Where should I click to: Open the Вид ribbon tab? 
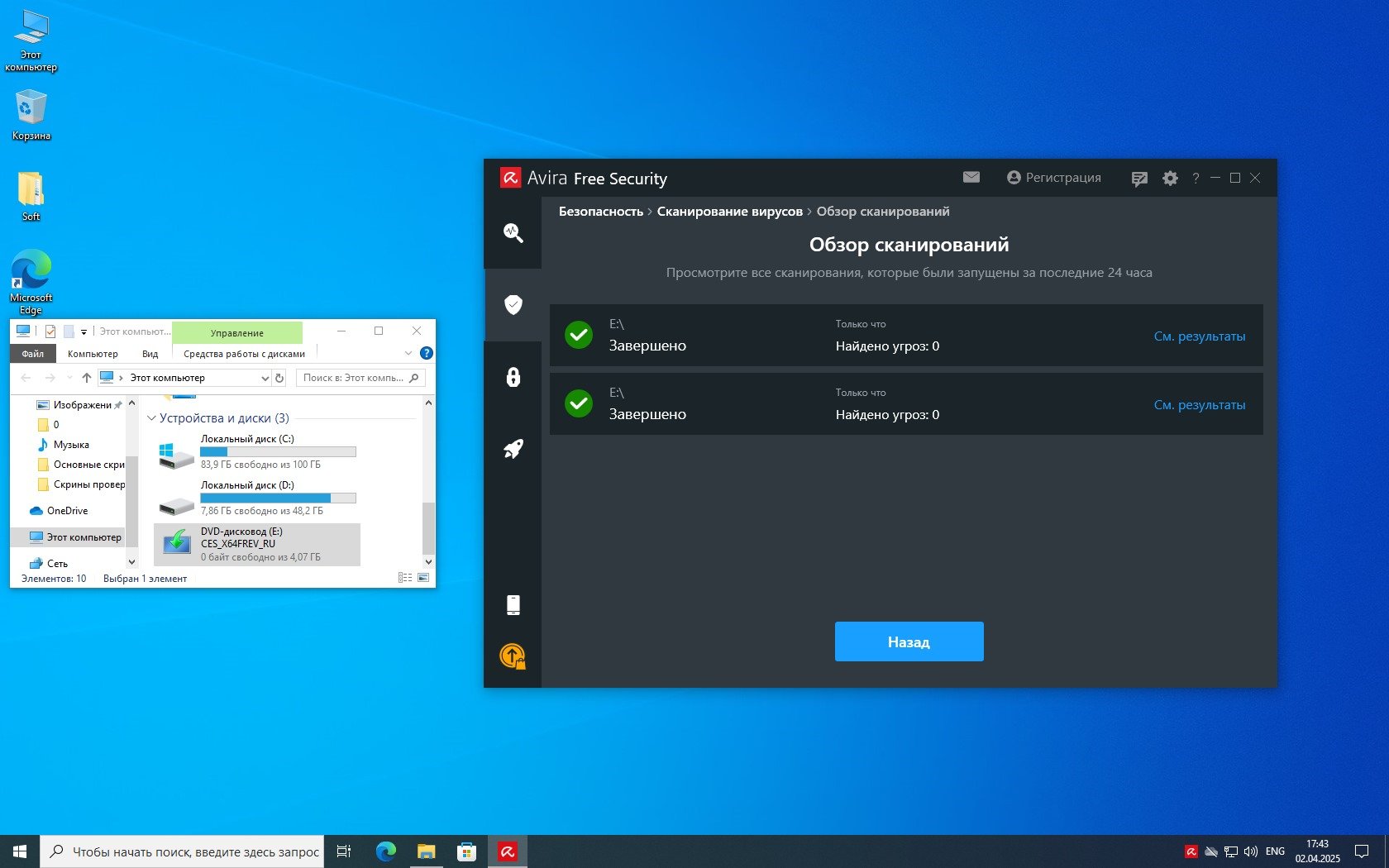pos(150,354)
